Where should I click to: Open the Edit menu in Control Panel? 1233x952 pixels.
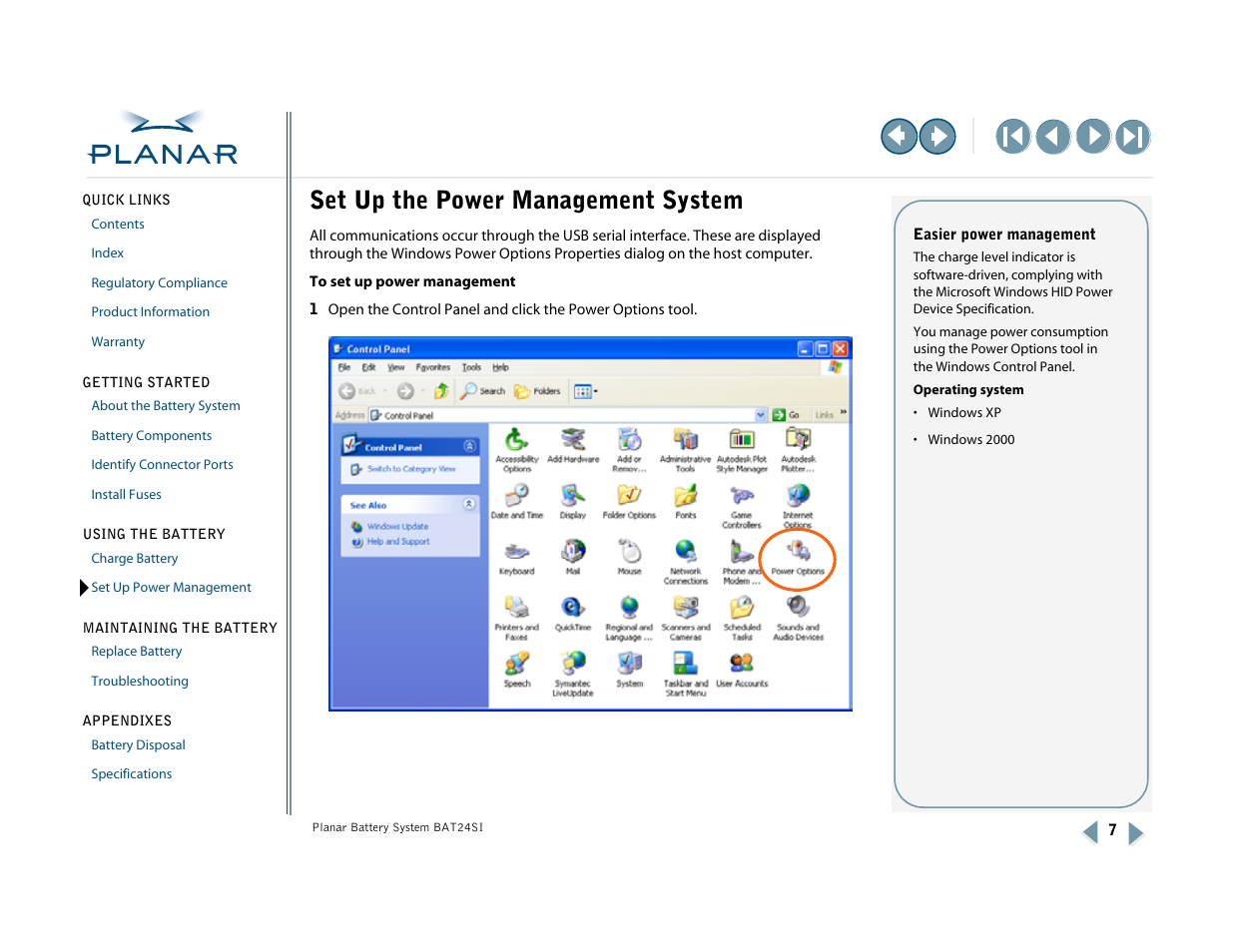369,367
